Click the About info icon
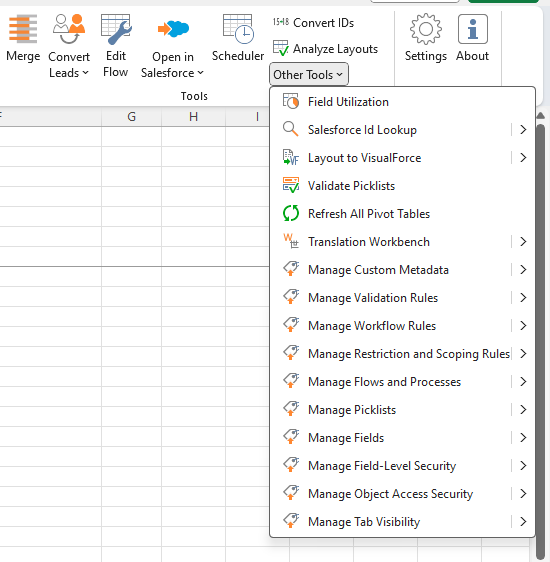550x562 pixels. (x=473, y=29)
